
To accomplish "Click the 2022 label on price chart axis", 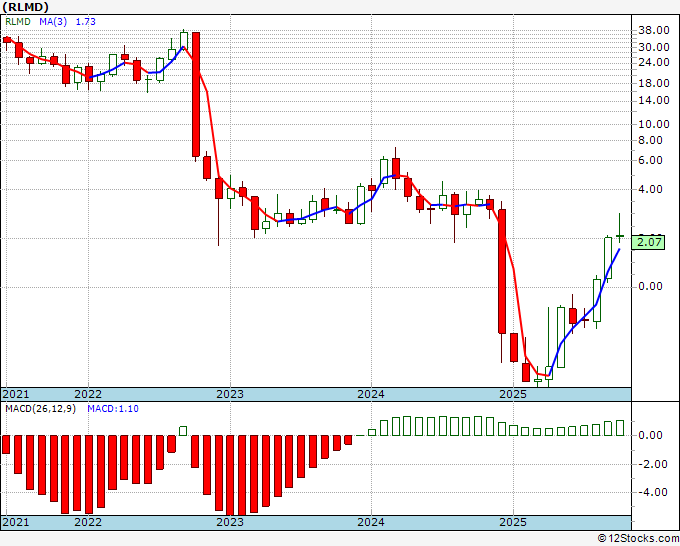I will coord(88,394).
